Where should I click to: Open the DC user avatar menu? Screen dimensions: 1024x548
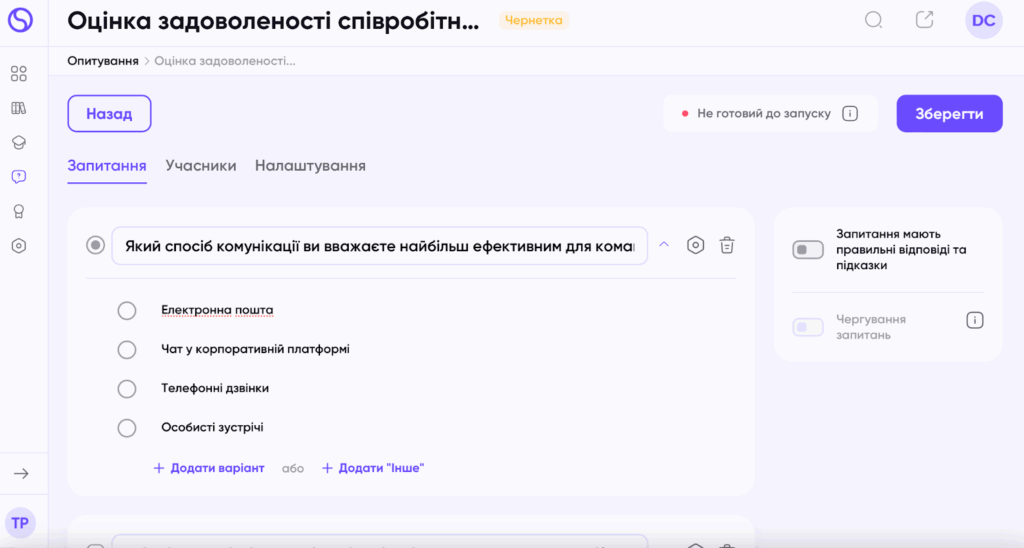click(983, 21)
